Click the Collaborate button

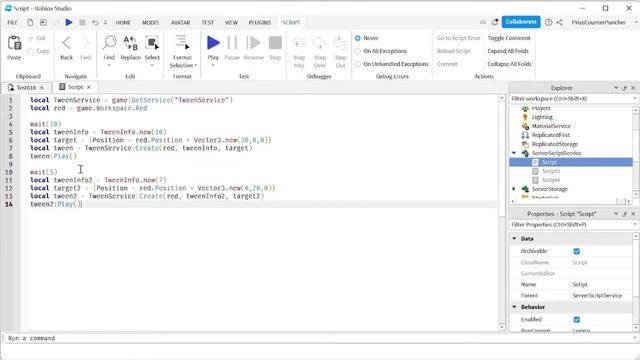[521, 22]
